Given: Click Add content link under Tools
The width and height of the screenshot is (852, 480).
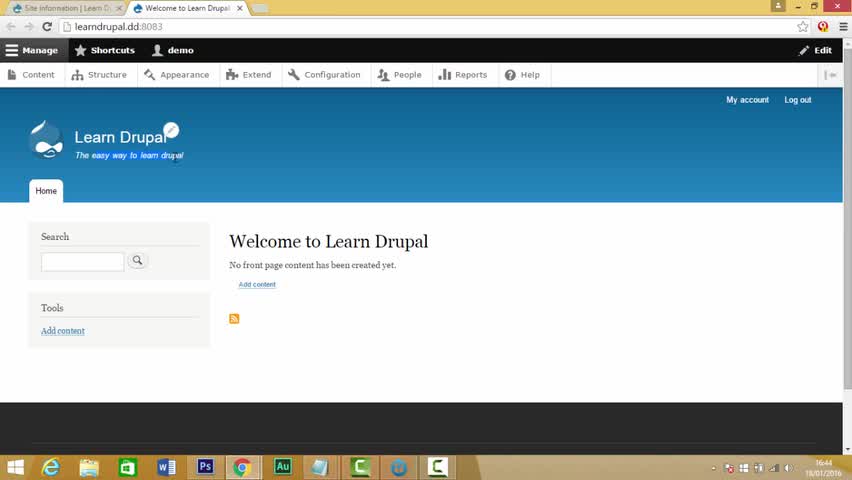Looking at the screenshot, I should click(63, 331).
